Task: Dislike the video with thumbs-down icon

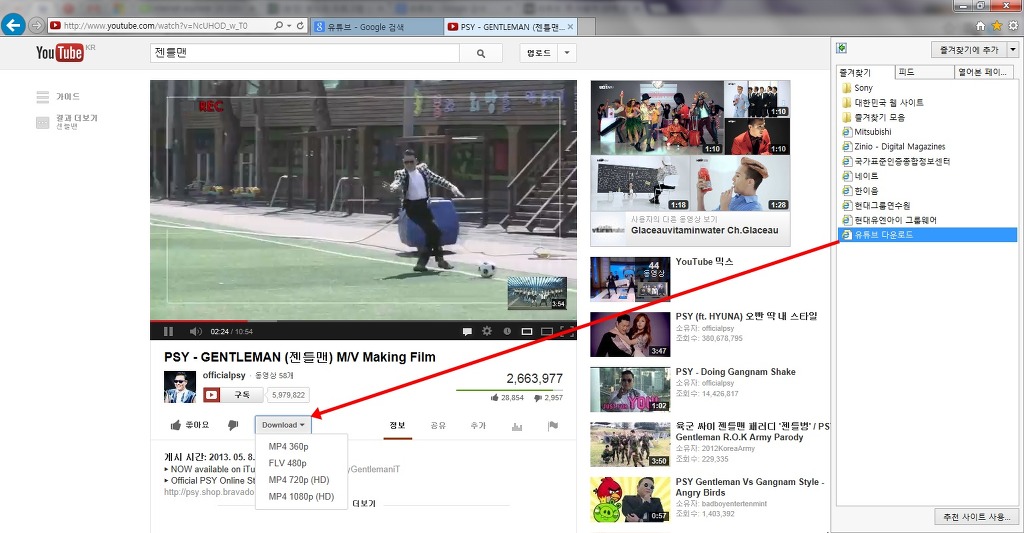Action: 233,425
